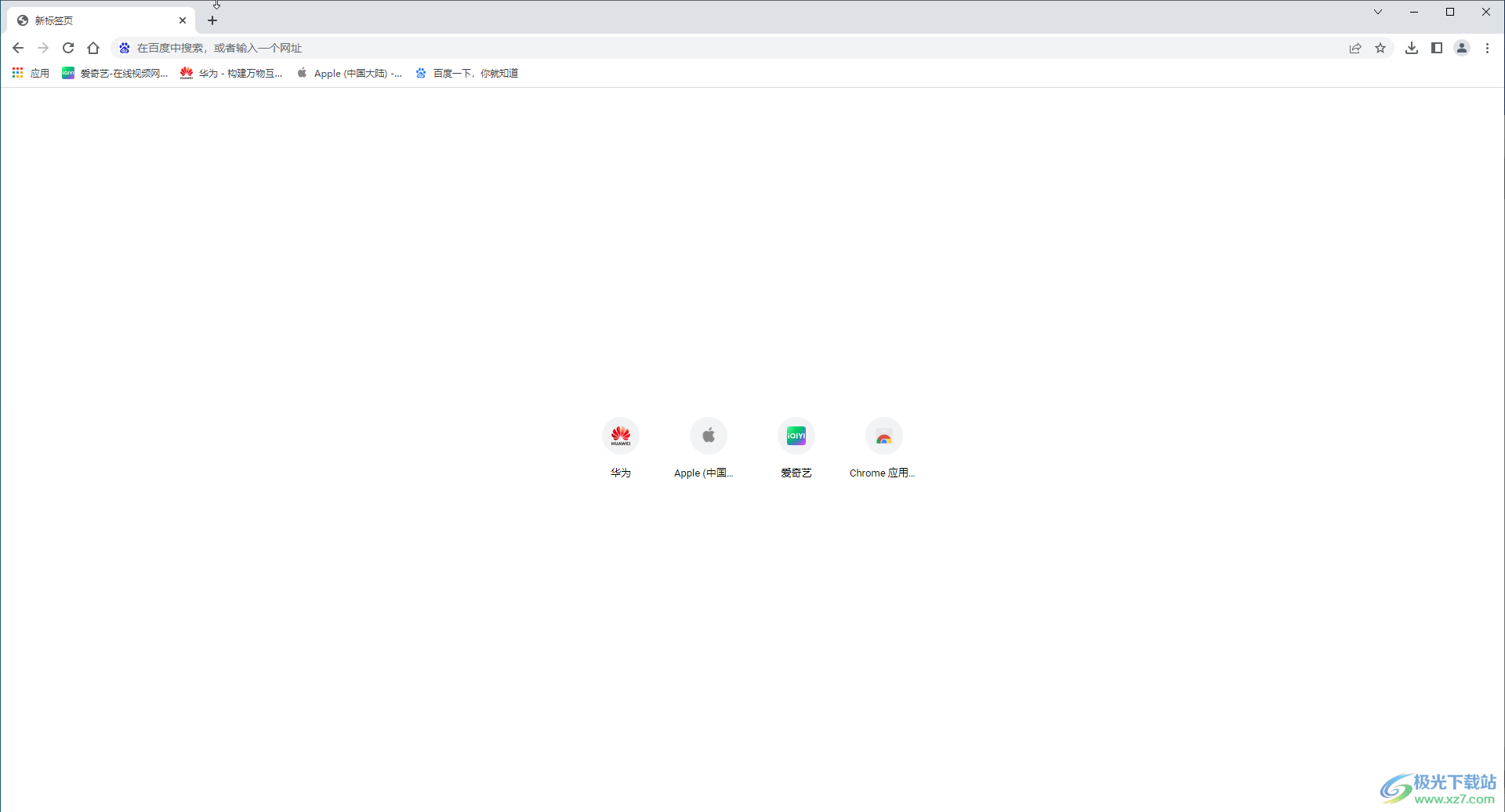Open the 华为 shortcut tile
Screen dimensions: 1505x812
(621, 448)
